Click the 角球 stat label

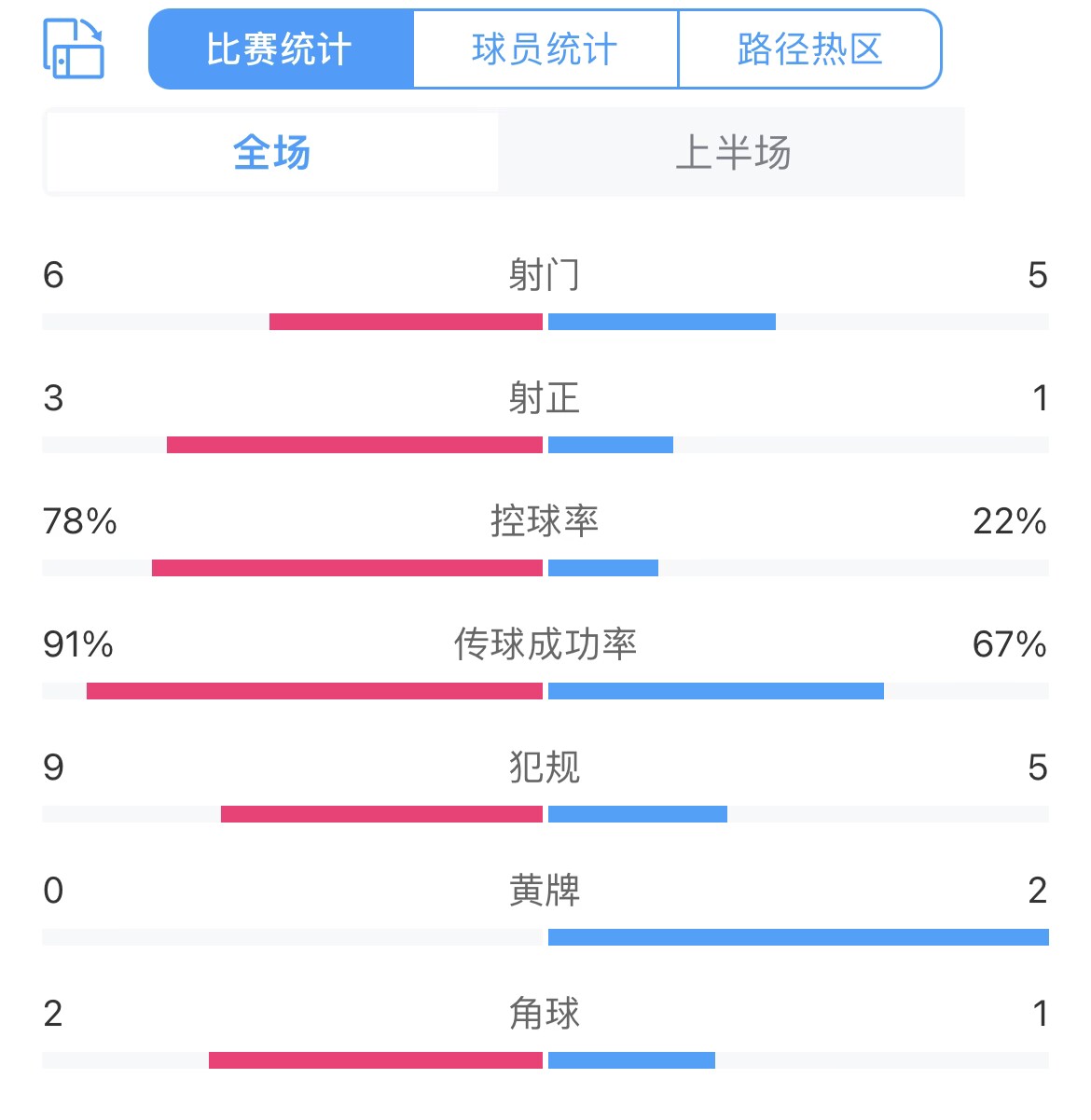pos(545,1014)
